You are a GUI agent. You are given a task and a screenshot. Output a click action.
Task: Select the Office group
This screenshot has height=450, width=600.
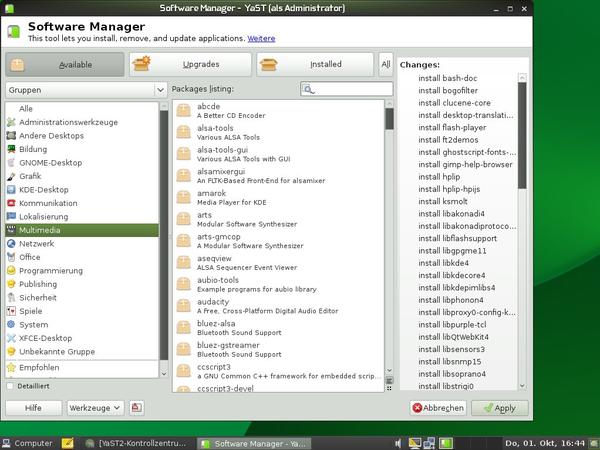[82, 257]
